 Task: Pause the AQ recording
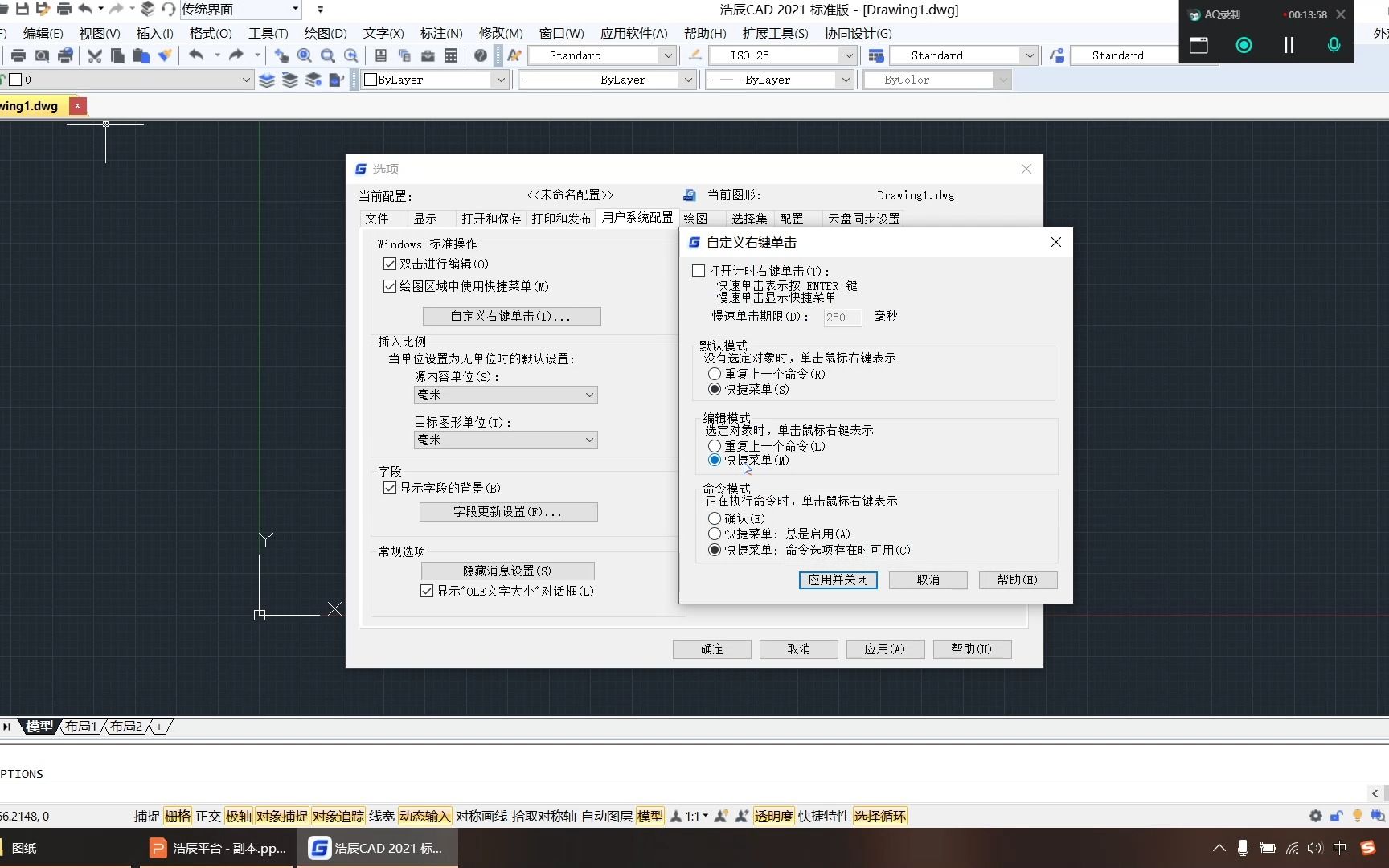(1289, 45)
